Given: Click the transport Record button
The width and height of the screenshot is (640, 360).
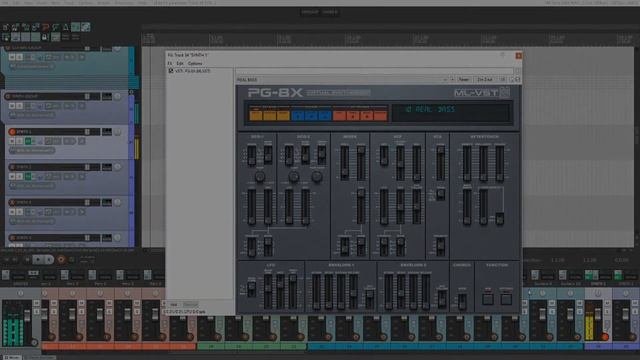Looking at the screenshot, I should (61, 259).
